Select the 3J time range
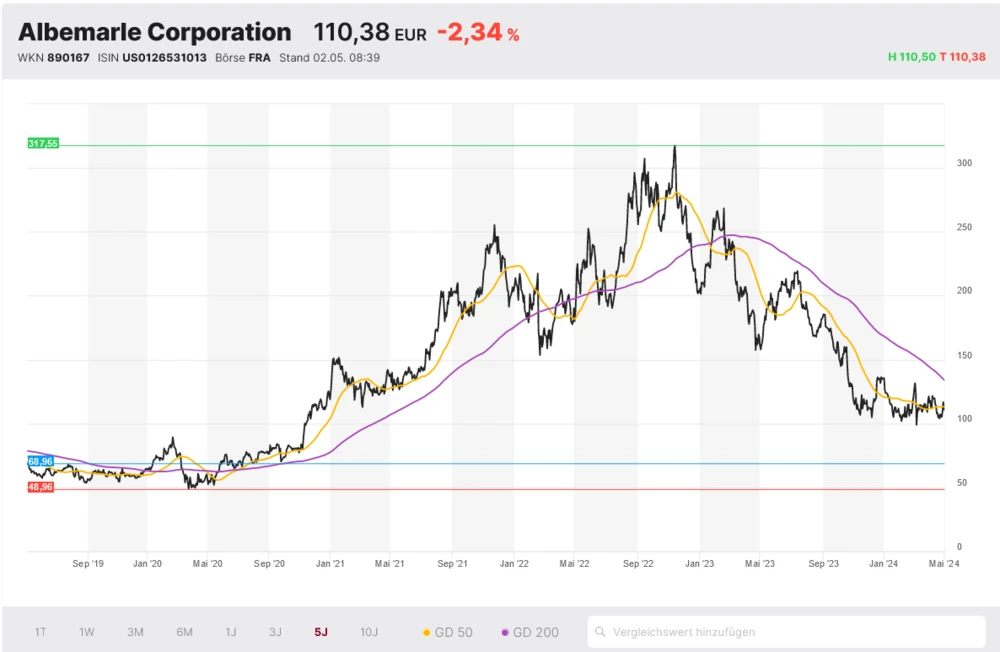Image resolution: width=1000 pixels, height=652 pixels. tap(275, 632)
